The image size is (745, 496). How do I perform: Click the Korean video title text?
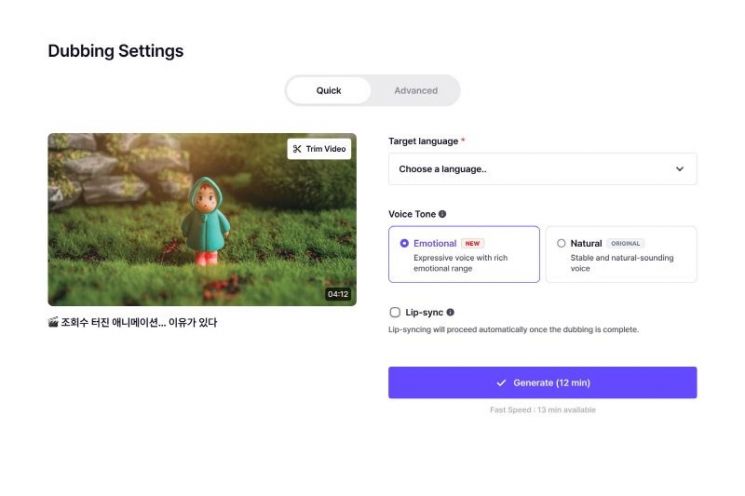(x=139, y=323)
